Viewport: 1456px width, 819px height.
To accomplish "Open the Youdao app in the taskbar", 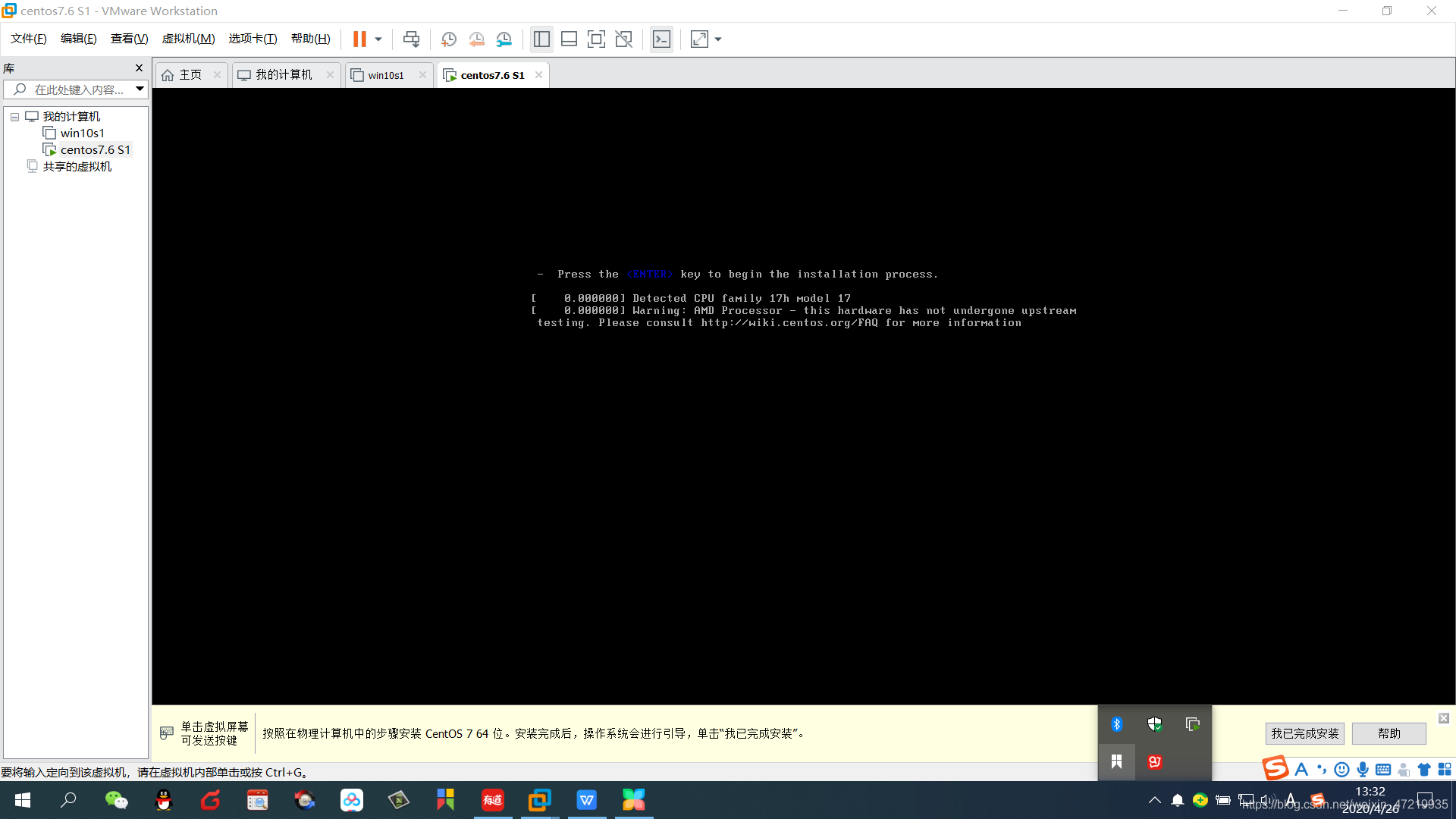I will pos(492,800).
